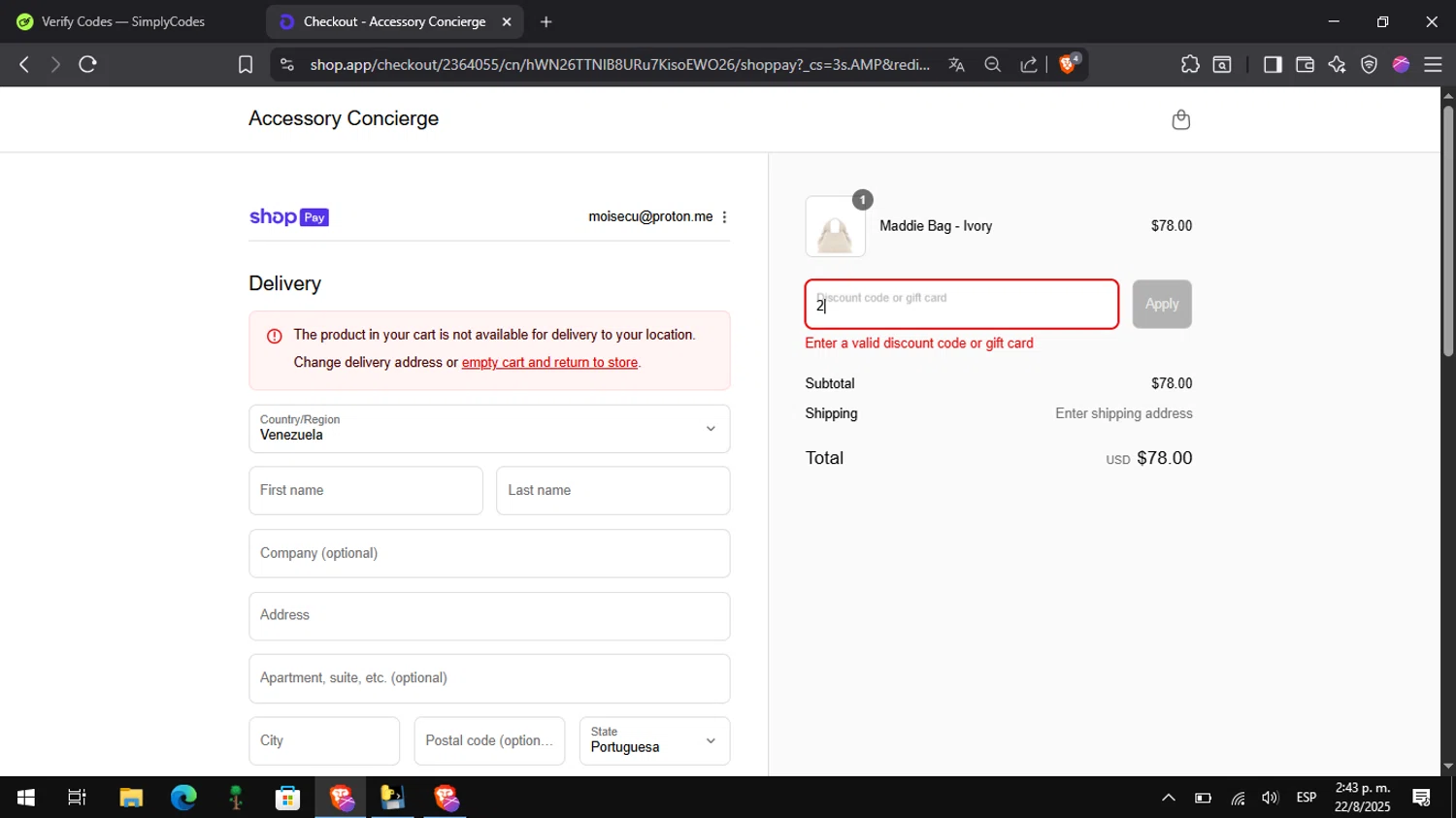Reload the checkout page
Screen dimensions: 1456x818
[87, 64]
